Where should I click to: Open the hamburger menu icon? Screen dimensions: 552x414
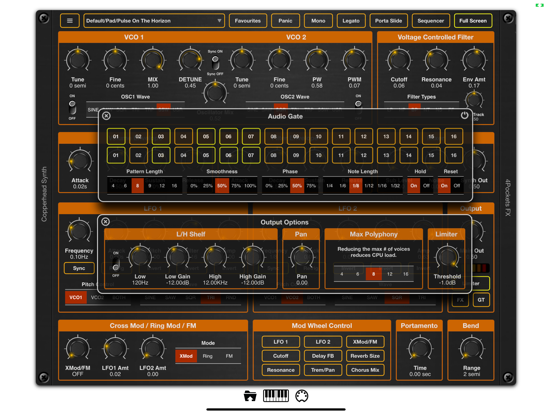click(70, 21)
